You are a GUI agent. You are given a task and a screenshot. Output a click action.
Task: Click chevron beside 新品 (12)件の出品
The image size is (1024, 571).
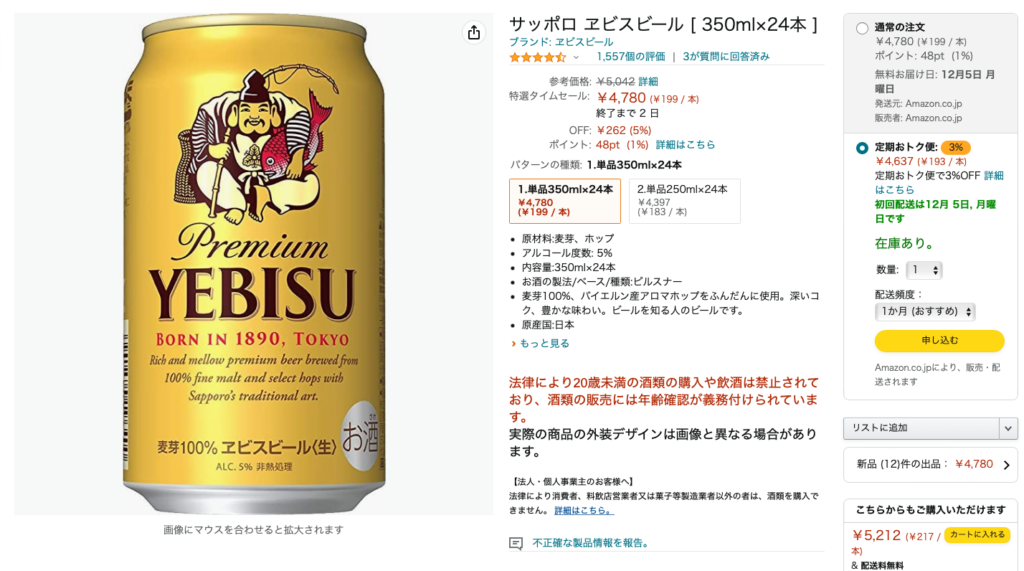1006,465
